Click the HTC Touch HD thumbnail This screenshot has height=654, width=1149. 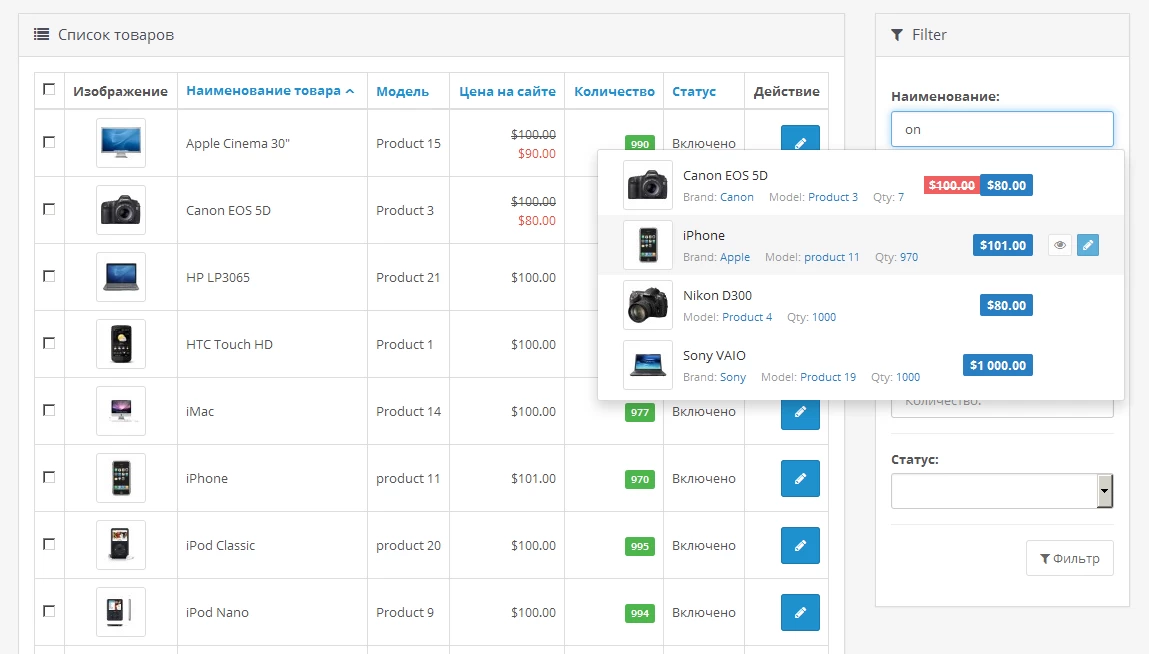point(121,344)
